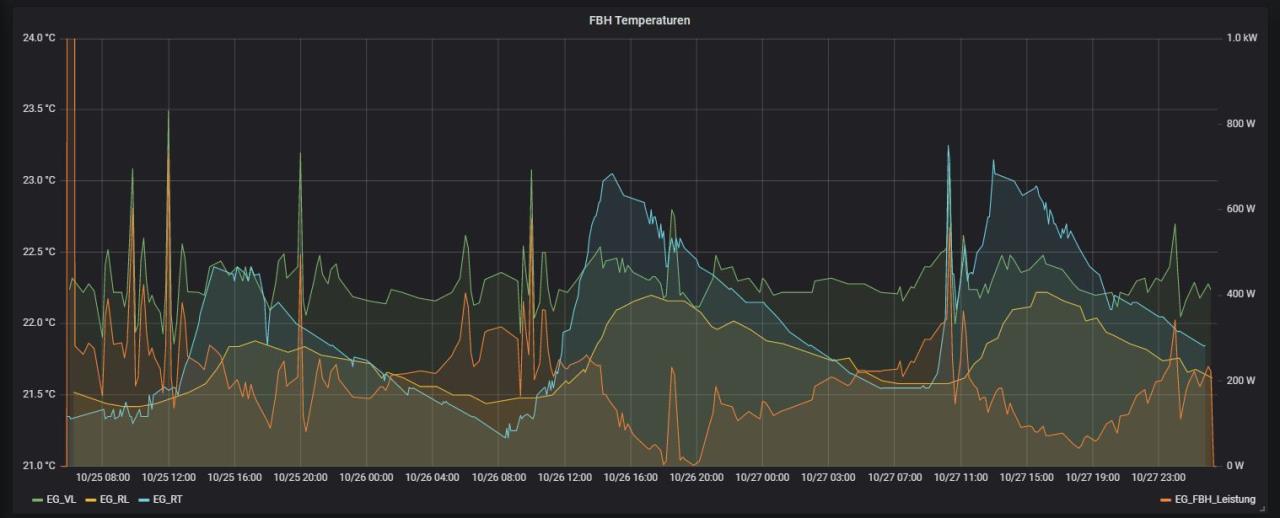Toggle the EG_VL series in legend
This screenshot has height=518, width=1280.
pyautogui.click(x=62, y=498)
